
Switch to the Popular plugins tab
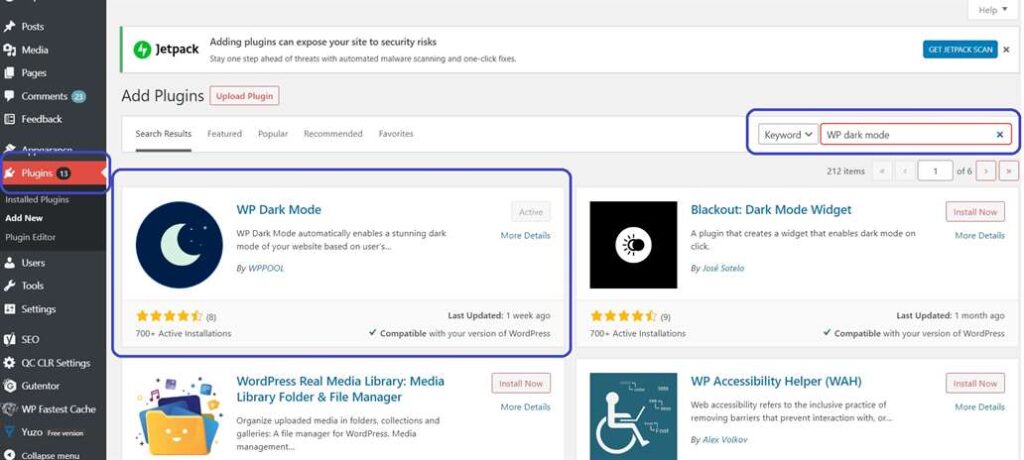point(273,134)
